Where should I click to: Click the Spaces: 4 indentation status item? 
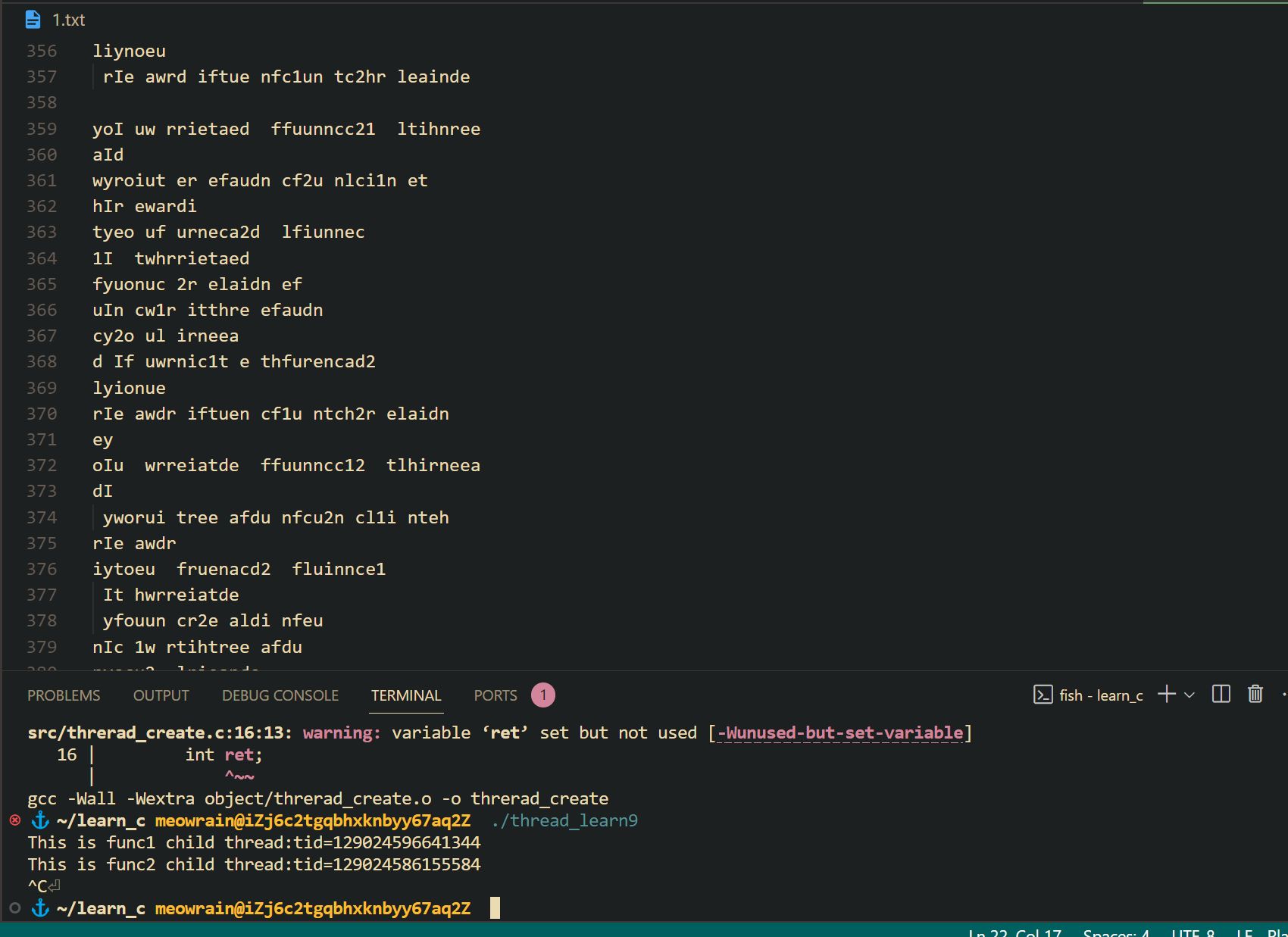tap(1115, 932)
